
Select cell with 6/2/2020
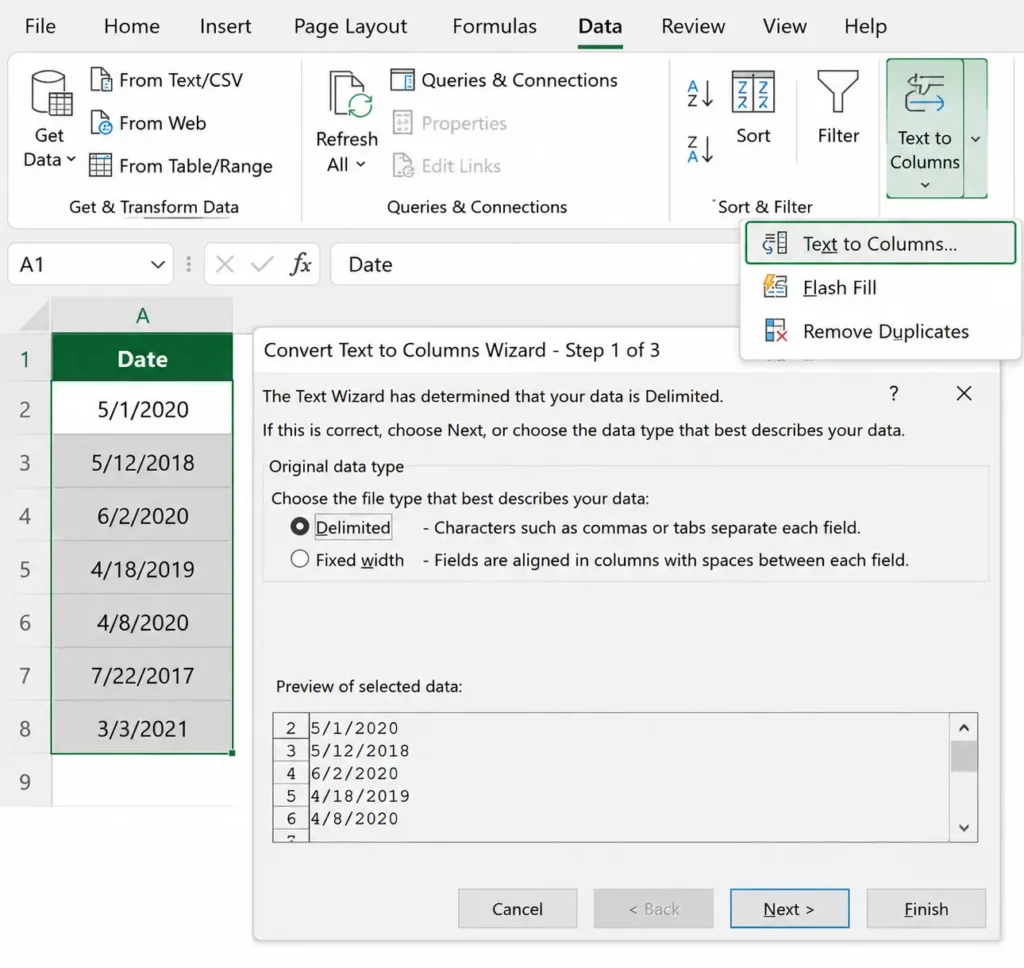click(x=142, y=516)
